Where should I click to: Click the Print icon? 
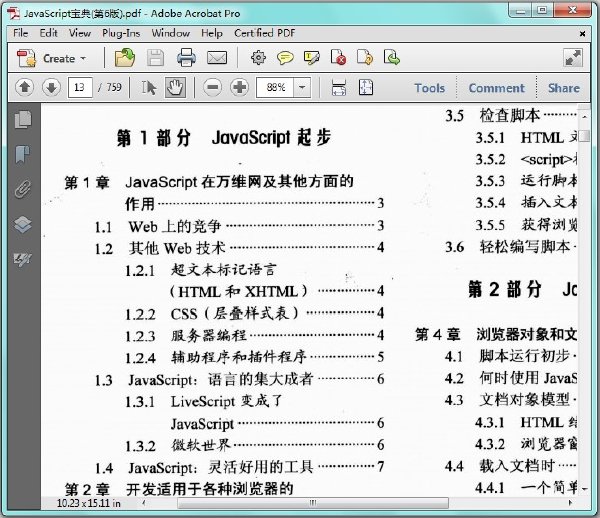click(186, 58)
